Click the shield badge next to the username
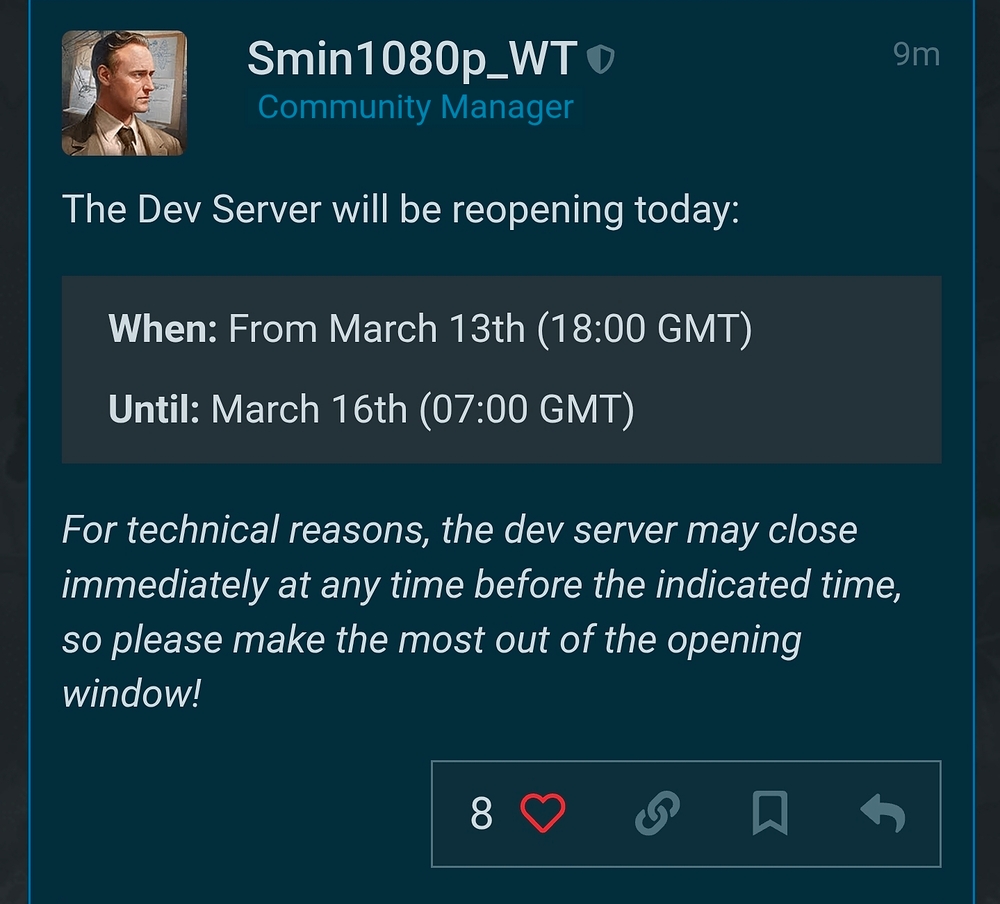1000x904 pixels. [602, 58]
